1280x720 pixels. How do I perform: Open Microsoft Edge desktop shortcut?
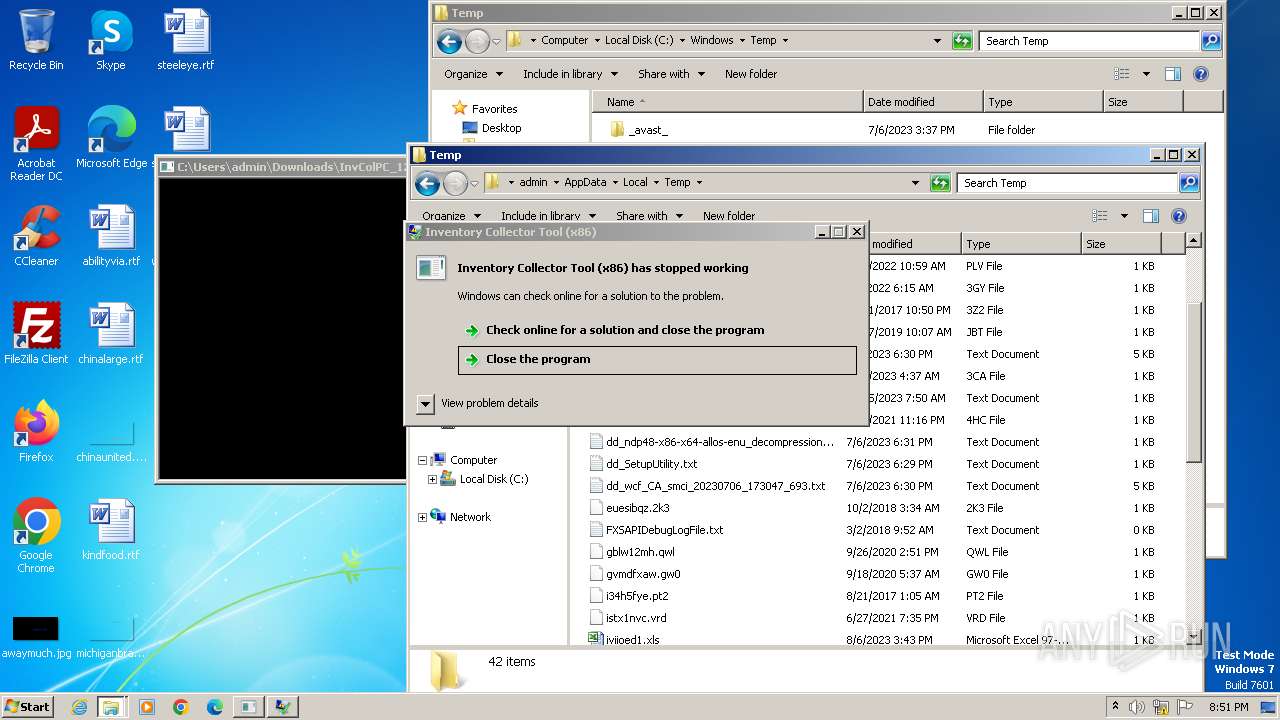tap(111, 138)
